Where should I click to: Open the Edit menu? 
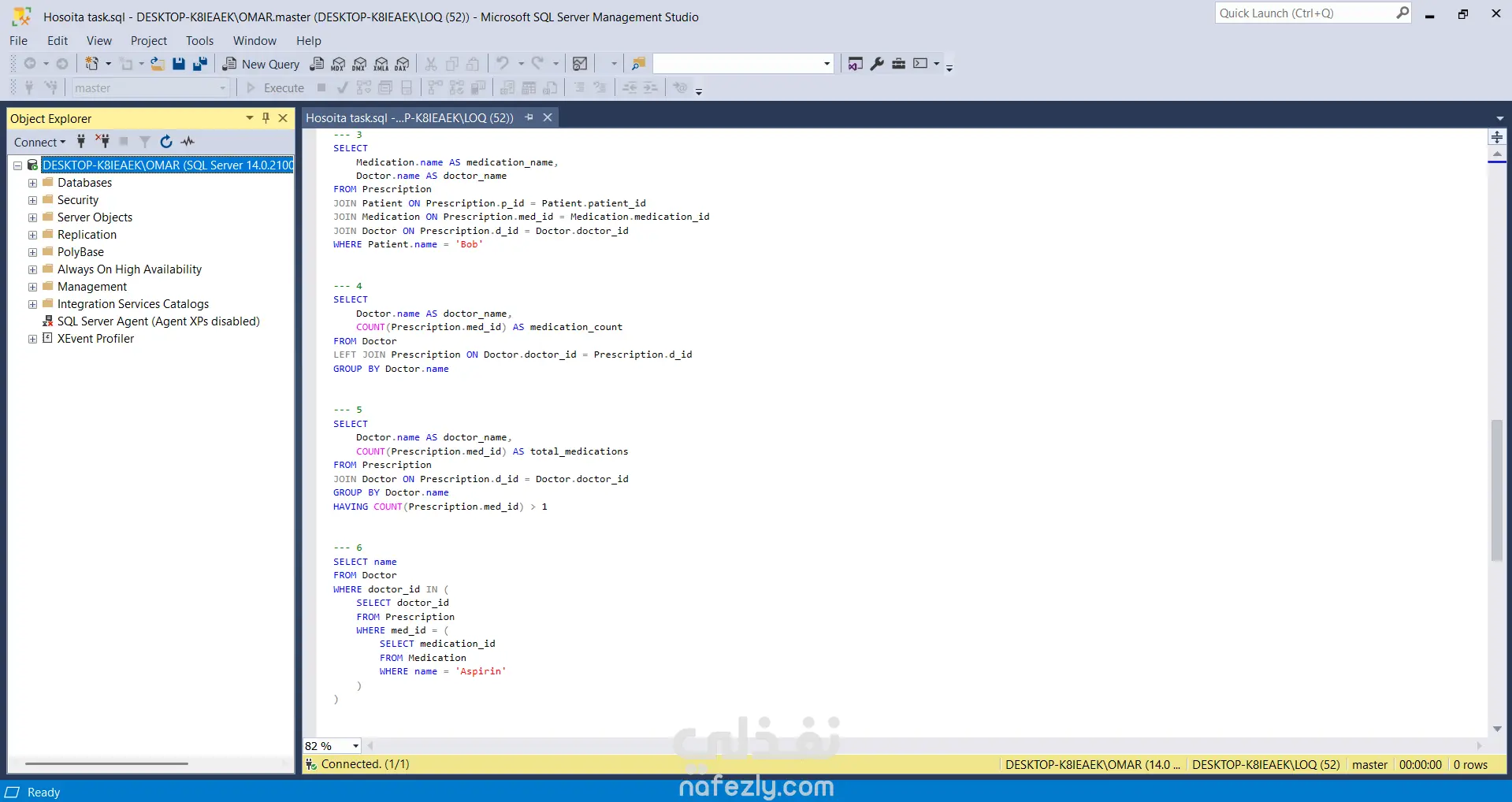click(x=58, y=41)
